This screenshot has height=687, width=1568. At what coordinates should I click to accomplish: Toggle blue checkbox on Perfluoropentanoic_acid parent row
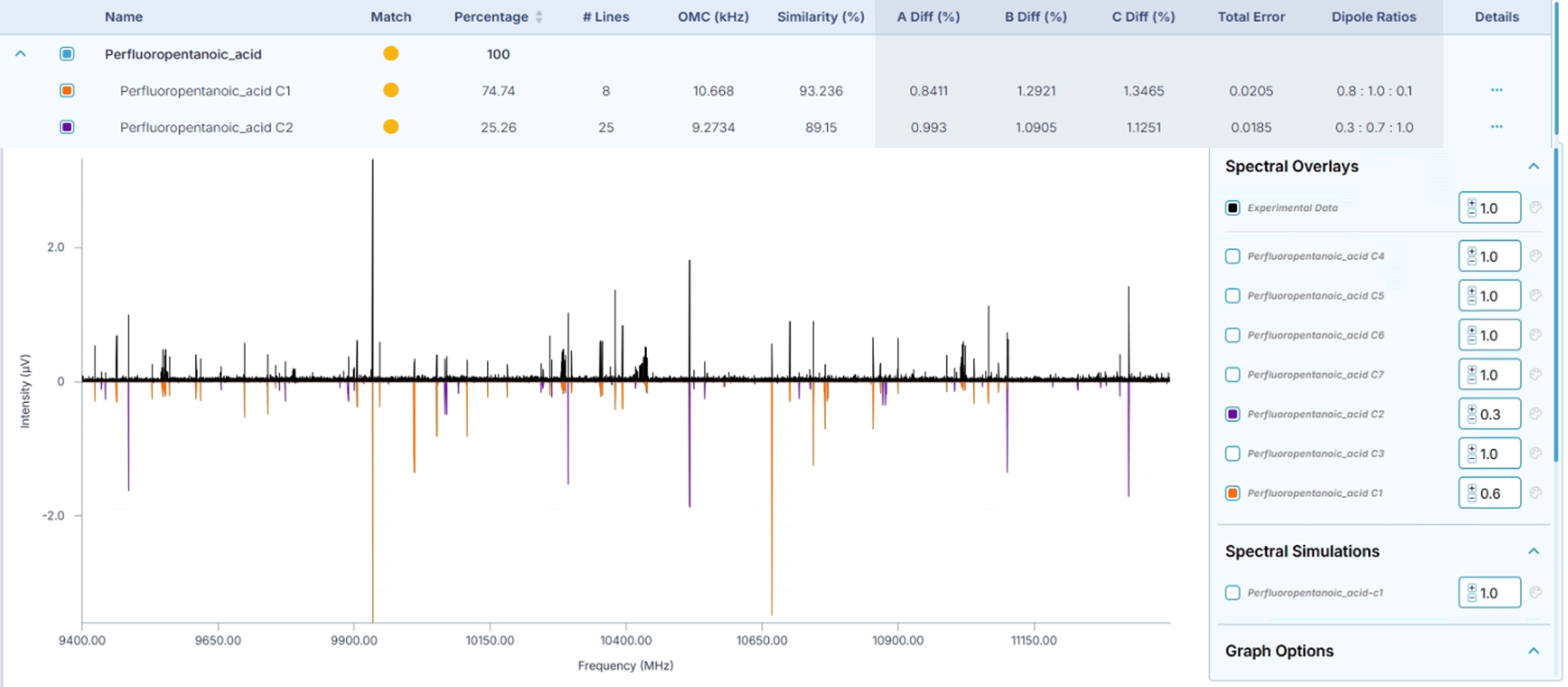click(67, 54)
